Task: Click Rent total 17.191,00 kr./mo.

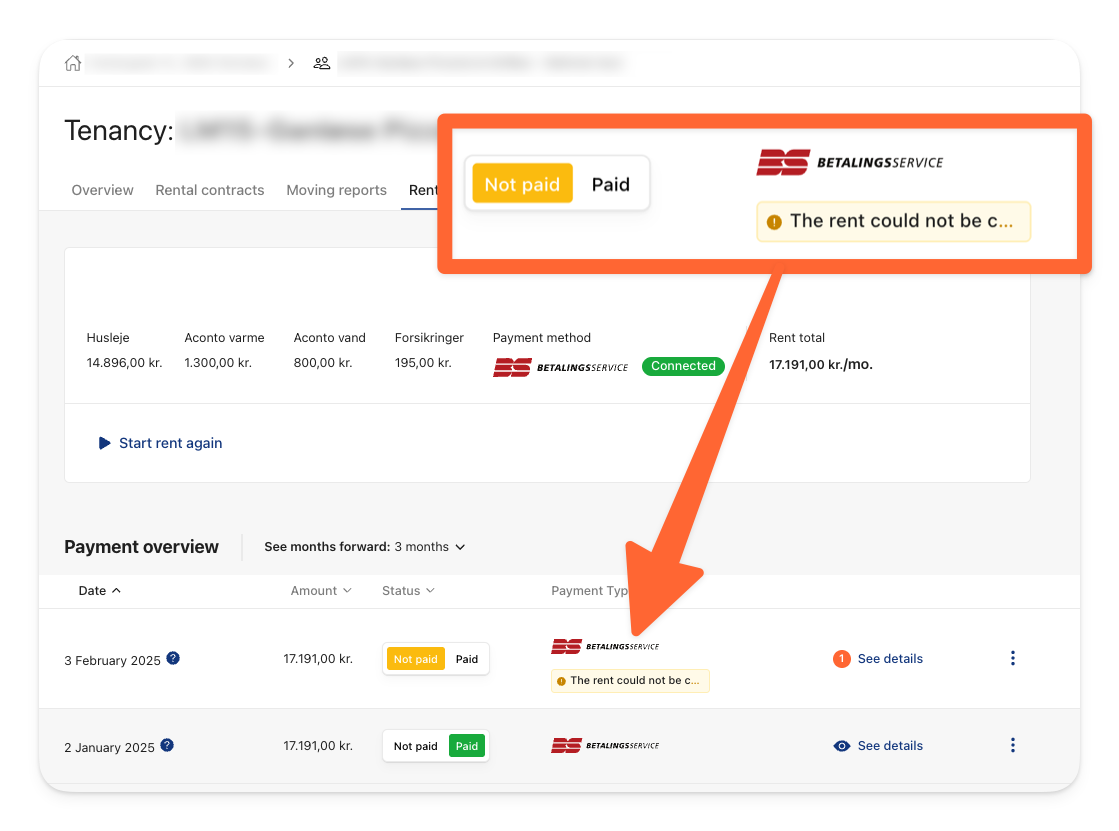Action: (821, 364)
